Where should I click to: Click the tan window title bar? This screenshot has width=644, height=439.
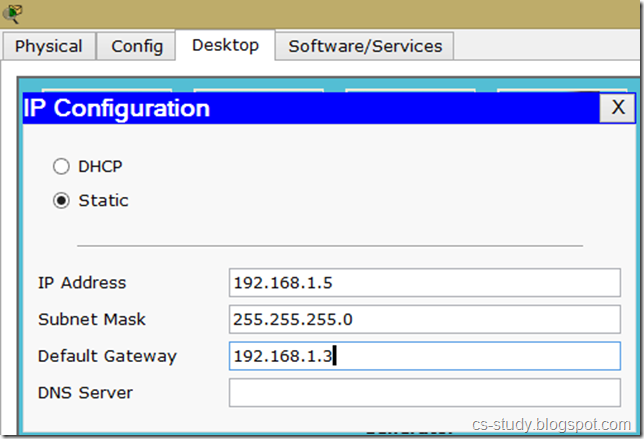(330, 13)
